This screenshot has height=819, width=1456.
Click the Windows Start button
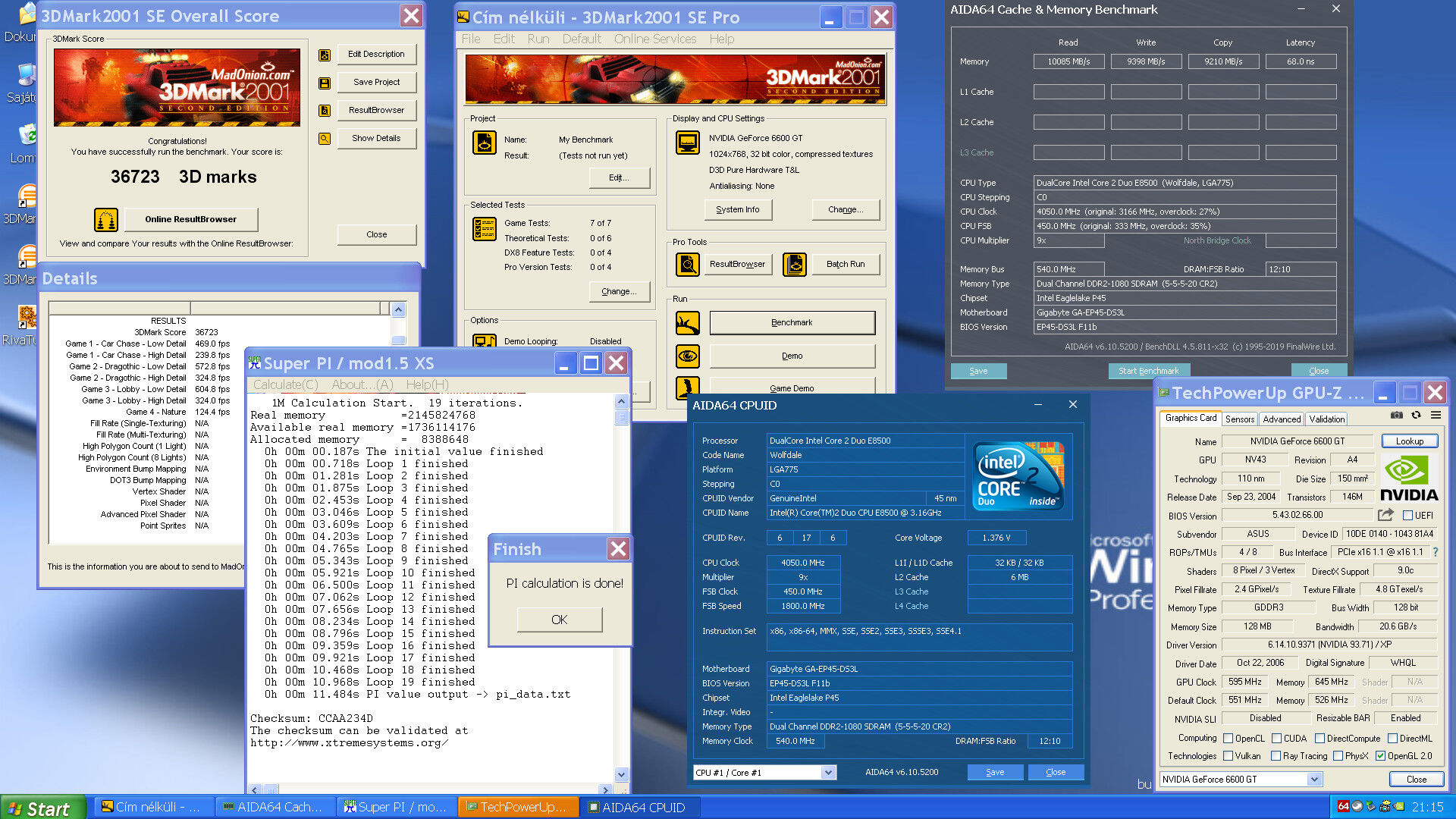pyautogui.click(x=42, y=808)
